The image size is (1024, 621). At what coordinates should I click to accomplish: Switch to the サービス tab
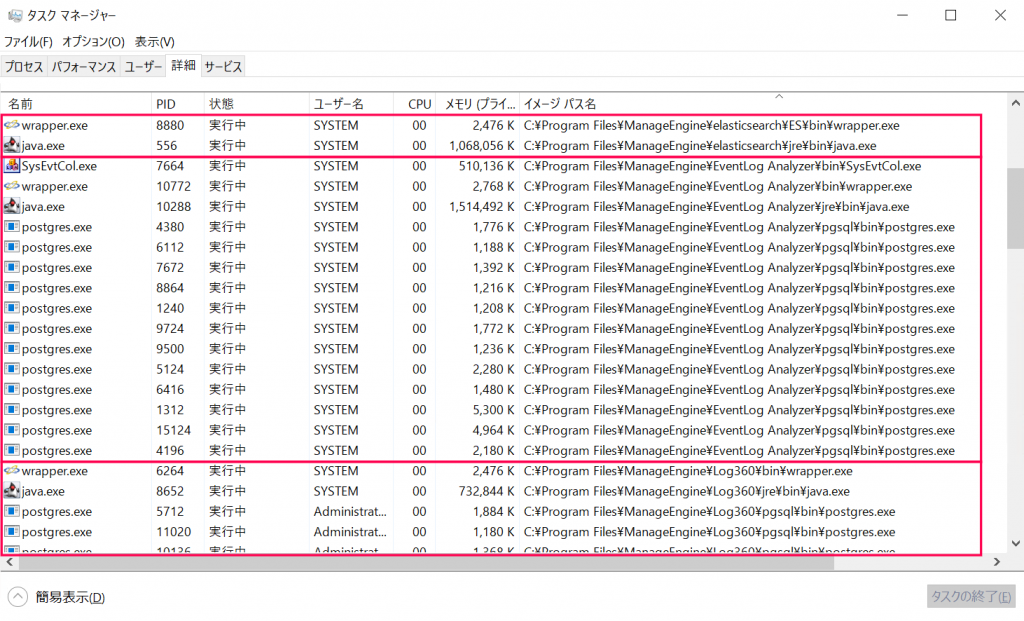click(x=223, y=67)
